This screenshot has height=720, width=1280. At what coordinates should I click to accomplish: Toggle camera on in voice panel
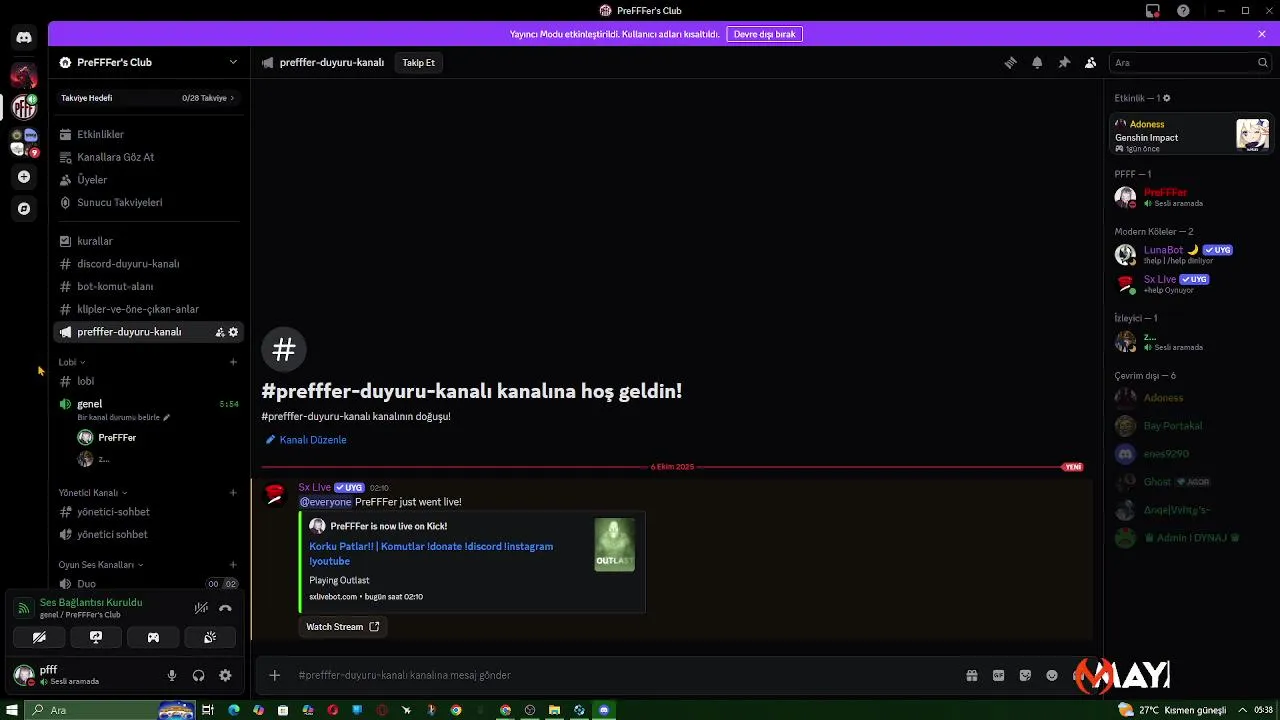pos(39,637)
